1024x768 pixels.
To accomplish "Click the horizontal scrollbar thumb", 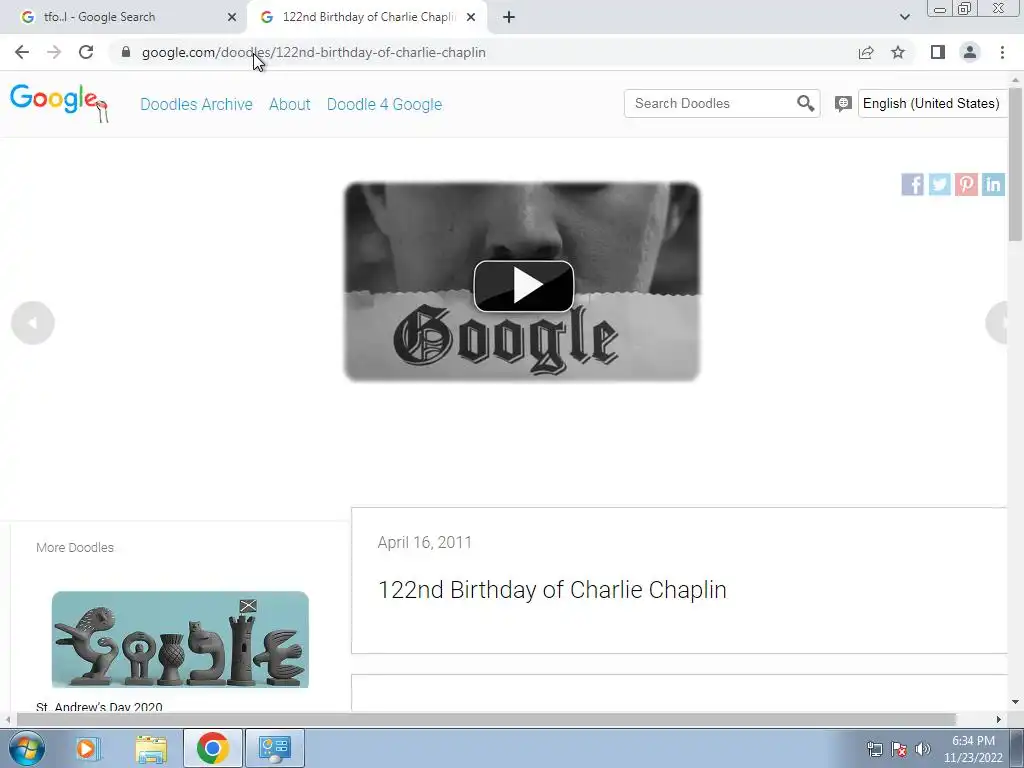I will point(486,719).
